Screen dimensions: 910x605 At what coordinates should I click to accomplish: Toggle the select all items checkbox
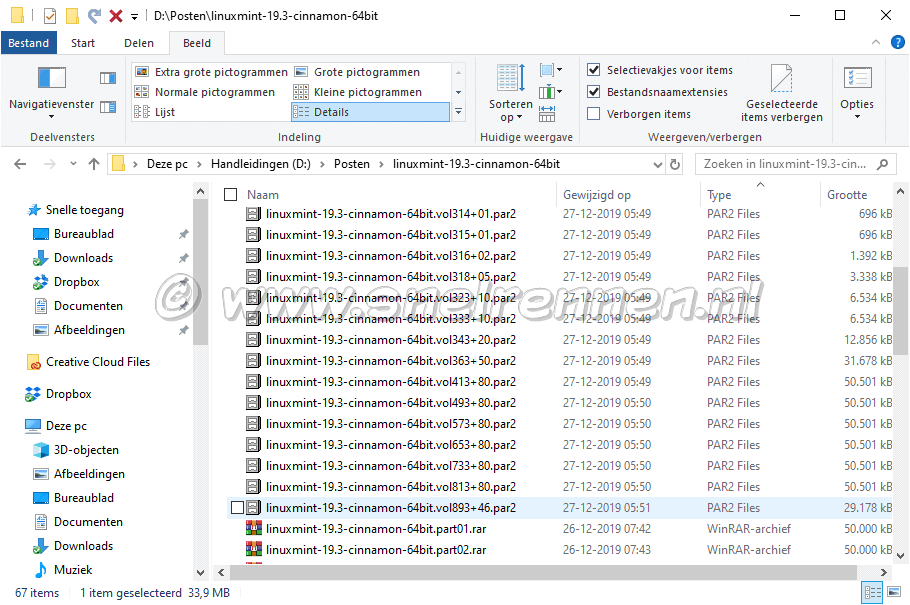230,195
